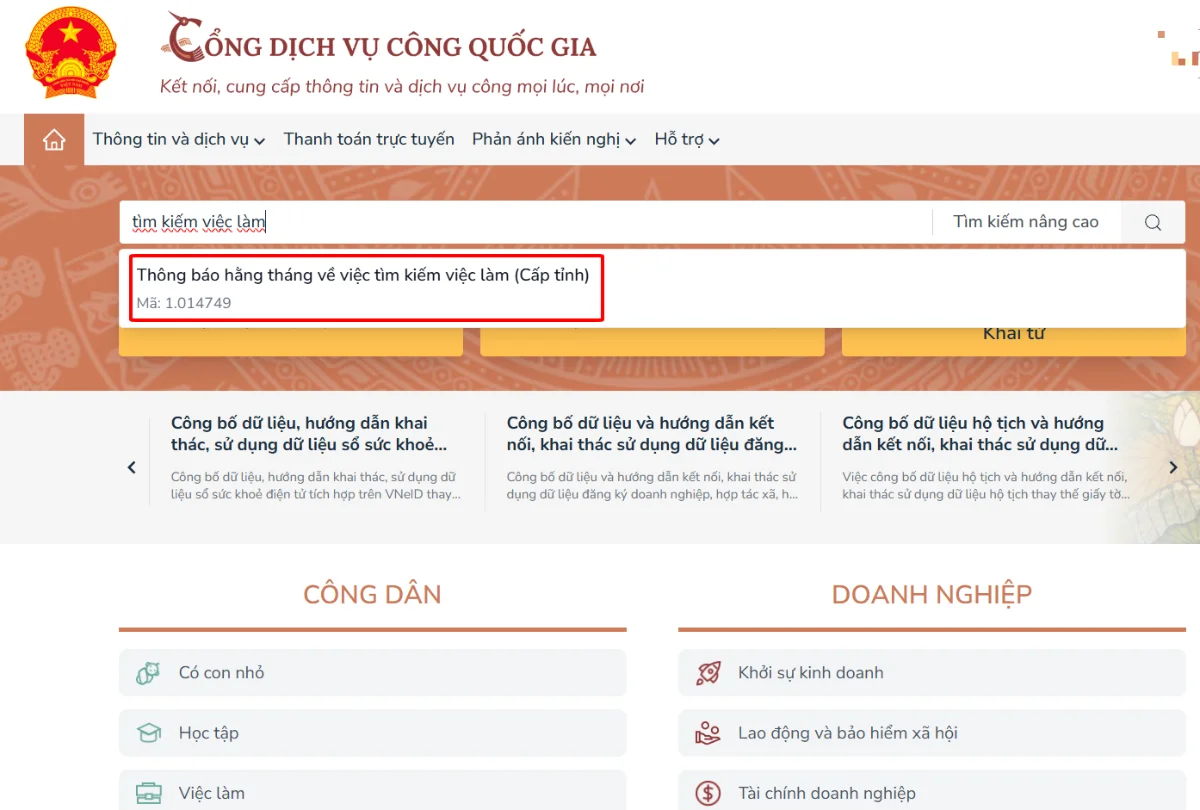
Task: Open Tìm kiếm nâng cao search
Action: 1026,222
